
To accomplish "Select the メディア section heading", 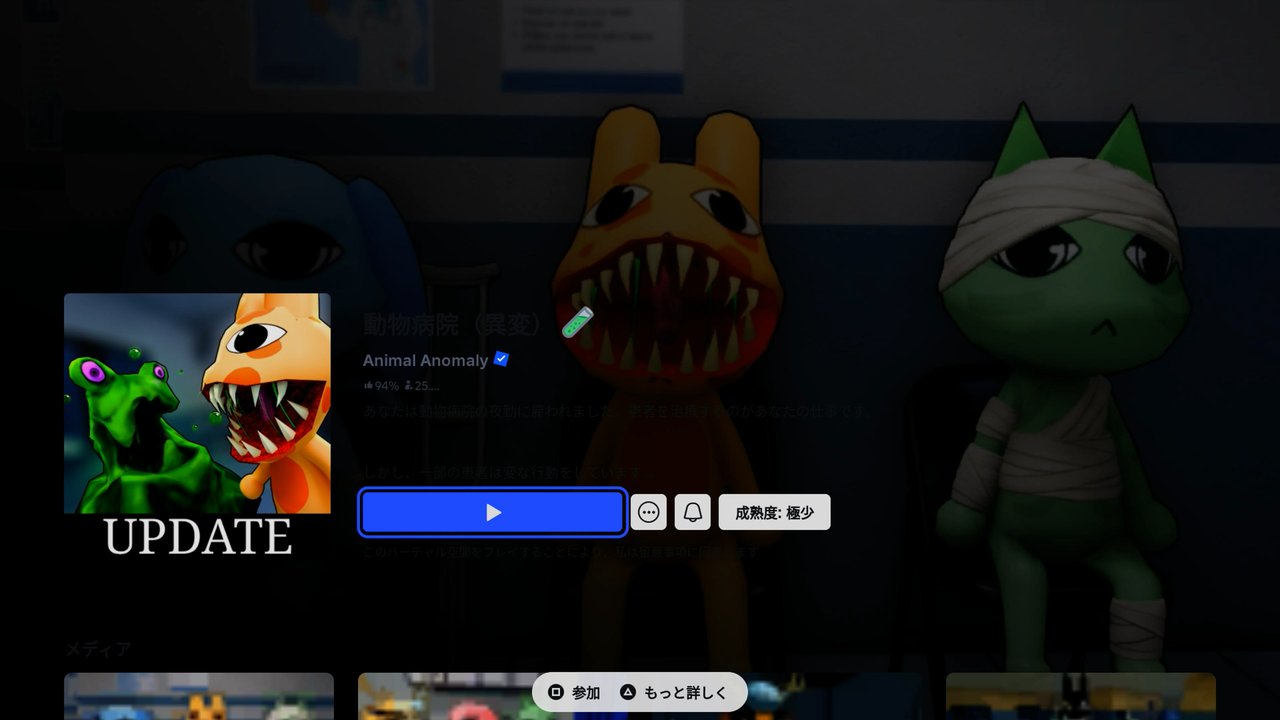I will [x=98, y=649].
